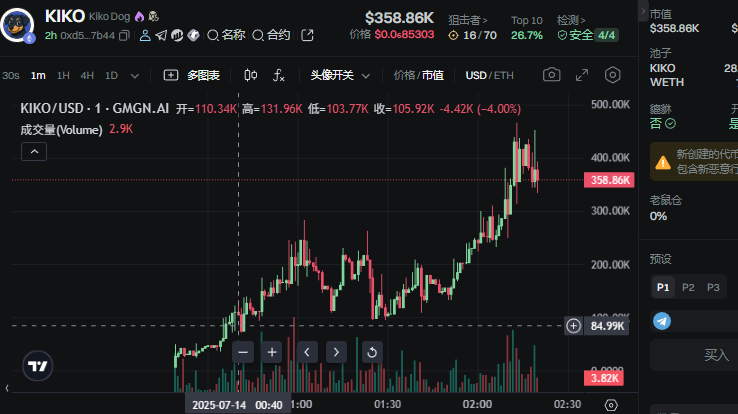
Task: Select the 4H timeframe
Action: coord(87,76)
